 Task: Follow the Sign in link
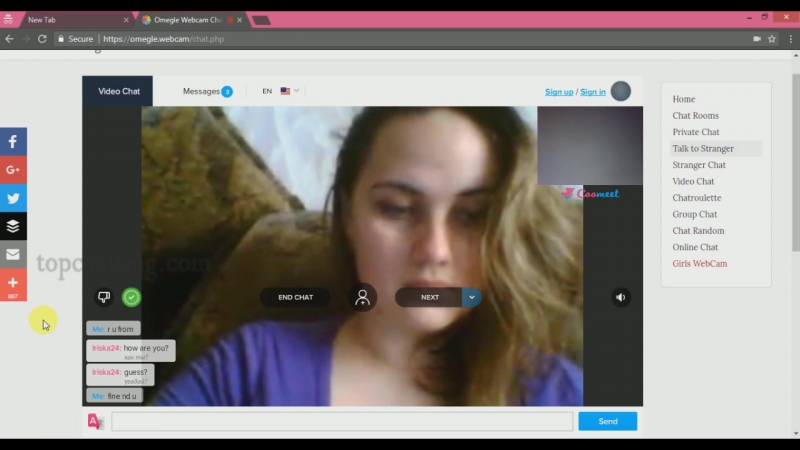point(593,92)
